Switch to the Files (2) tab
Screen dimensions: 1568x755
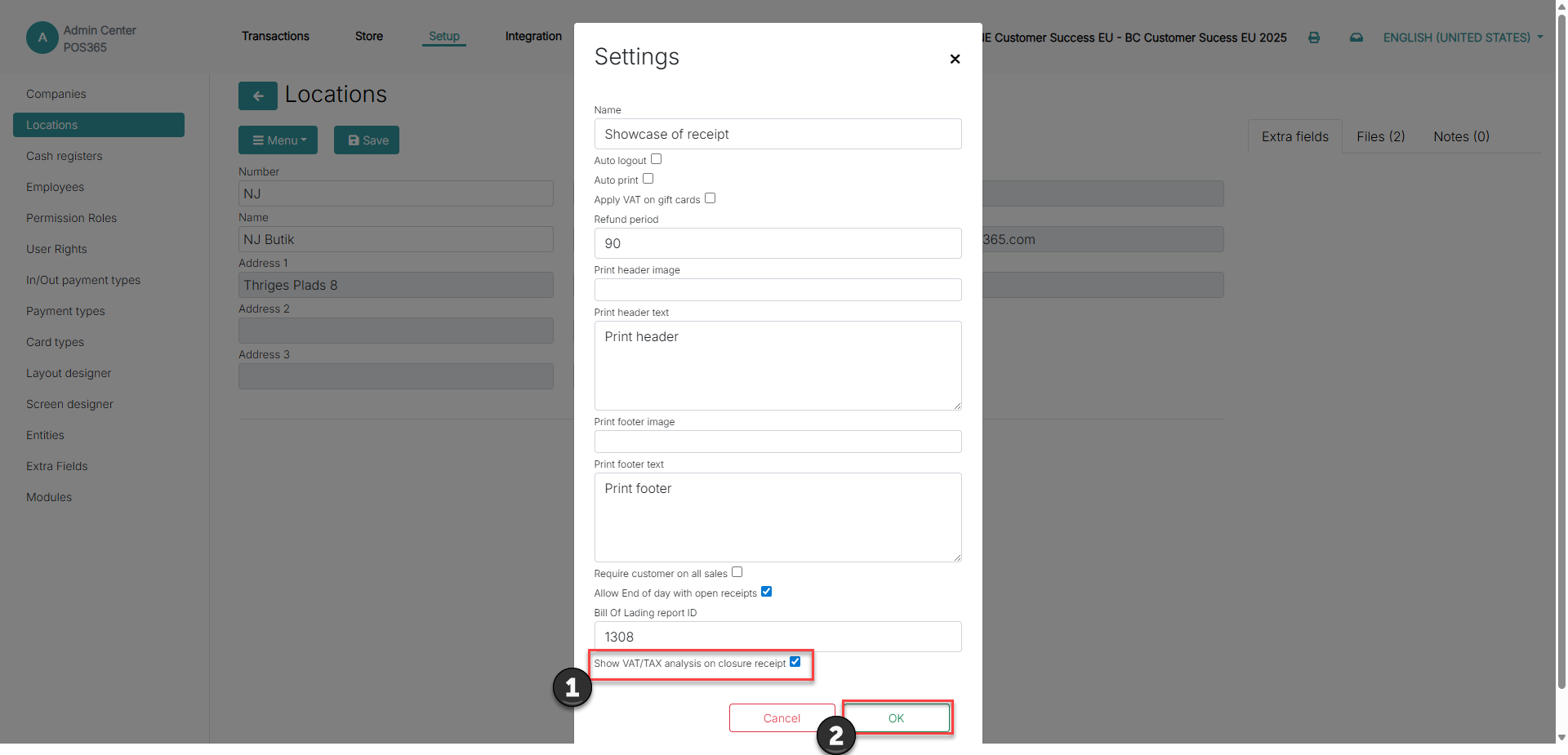(1381, 136)
